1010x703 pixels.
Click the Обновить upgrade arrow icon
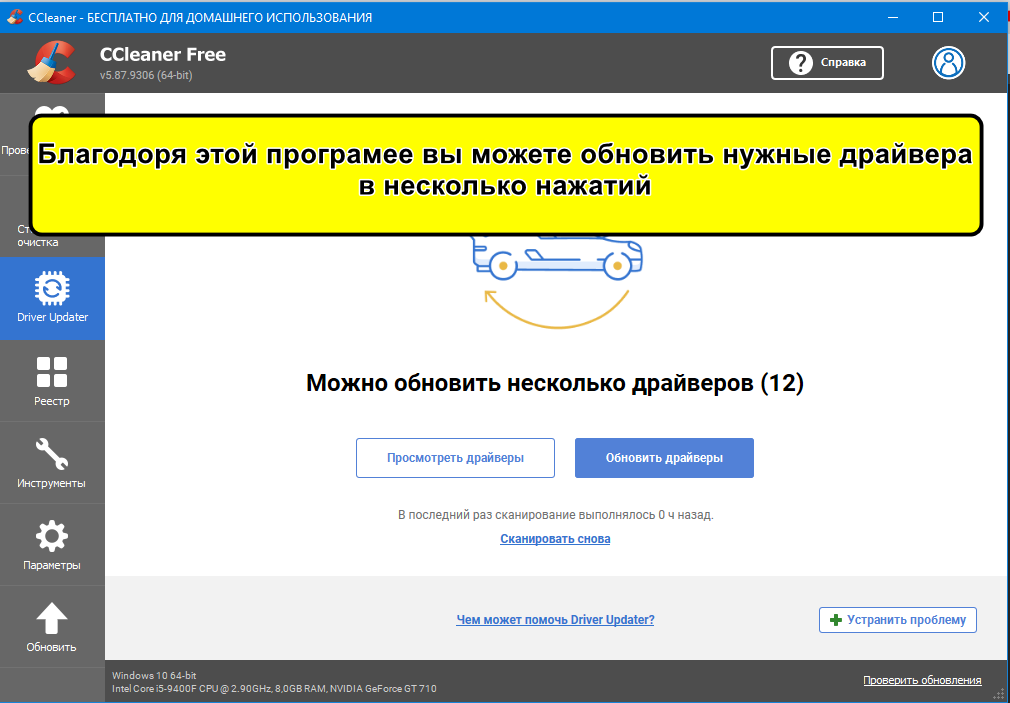[52, 618]
